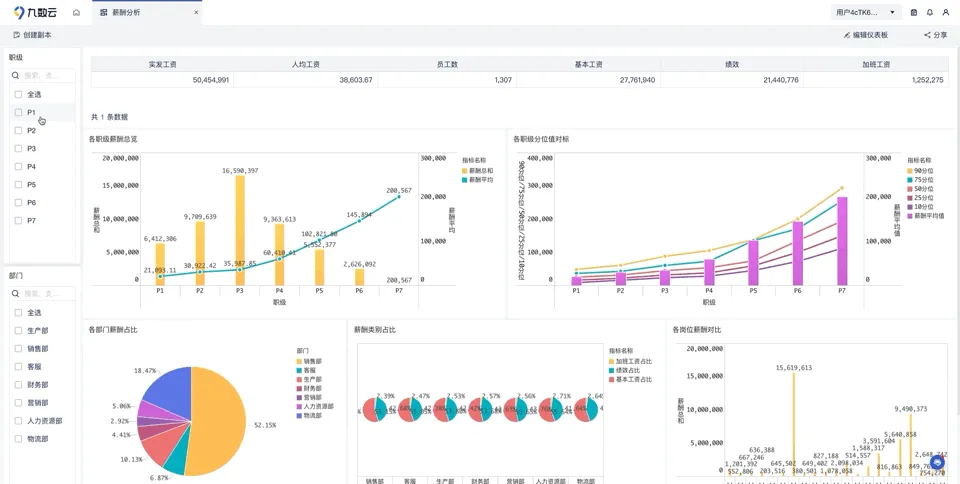Open the user profile icon
This screenshot has height=484, width=960.
point(946,12)
